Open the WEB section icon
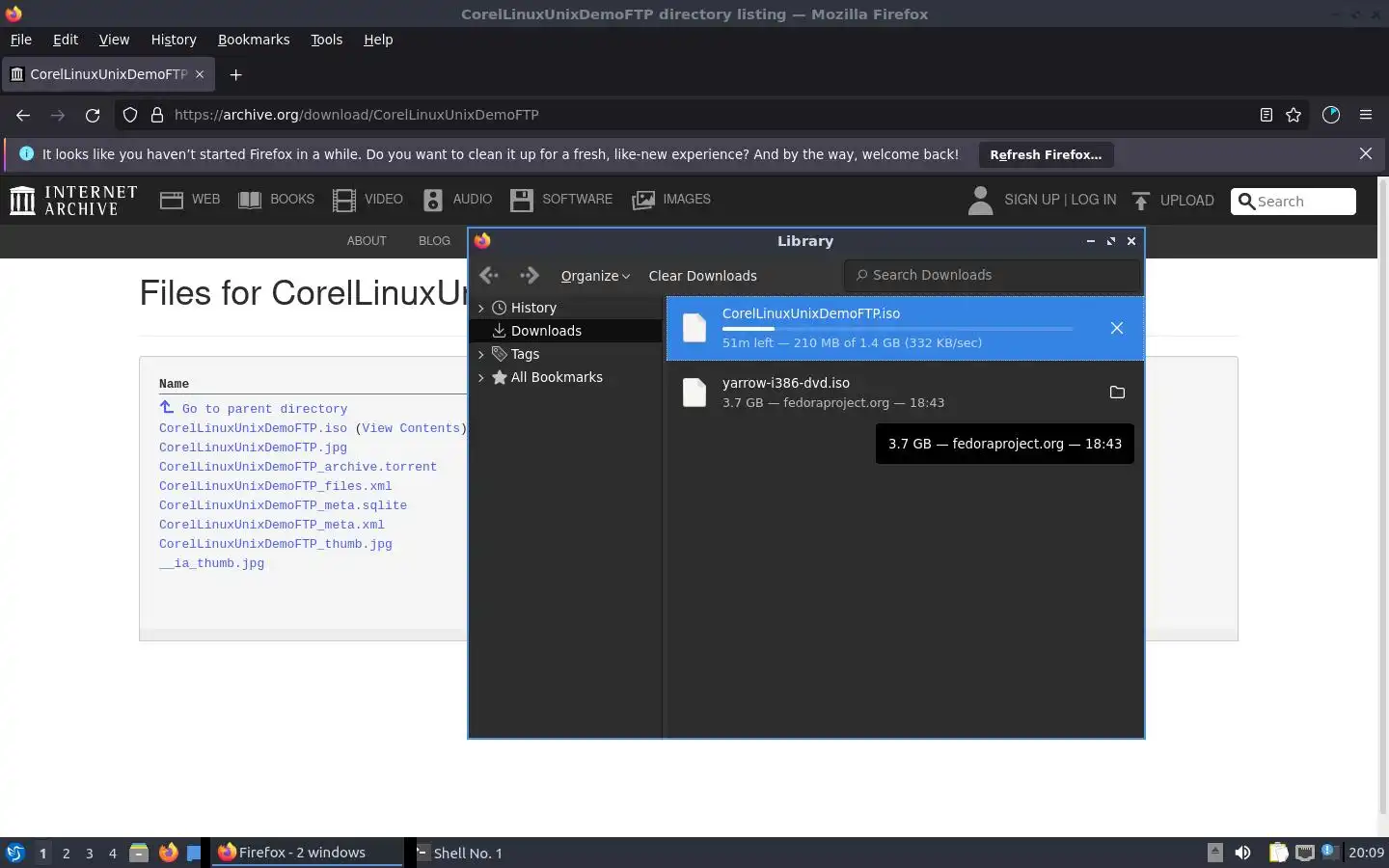 (172, 200)
